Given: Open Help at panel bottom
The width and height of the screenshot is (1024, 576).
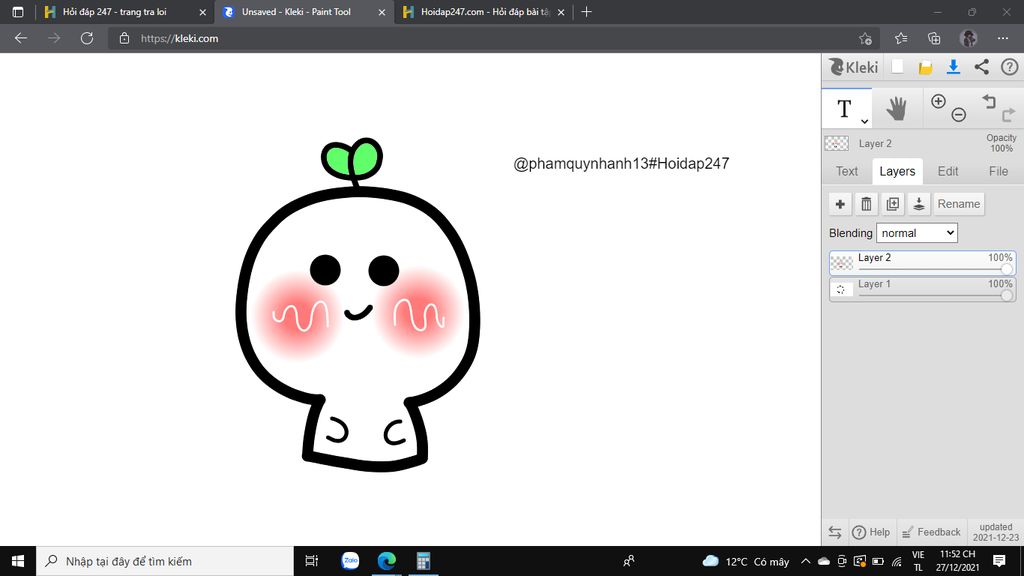Looking at the screenshot, I should click(871, 532).
